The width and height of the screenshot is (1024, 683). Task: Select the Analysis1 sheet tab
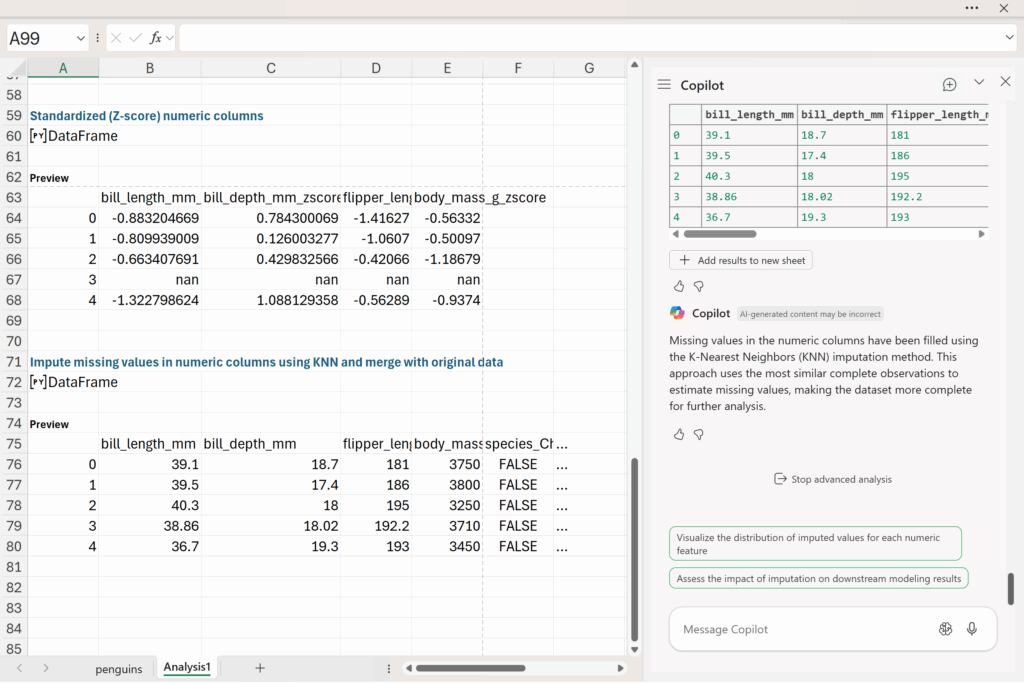click(x=188, y=667)
